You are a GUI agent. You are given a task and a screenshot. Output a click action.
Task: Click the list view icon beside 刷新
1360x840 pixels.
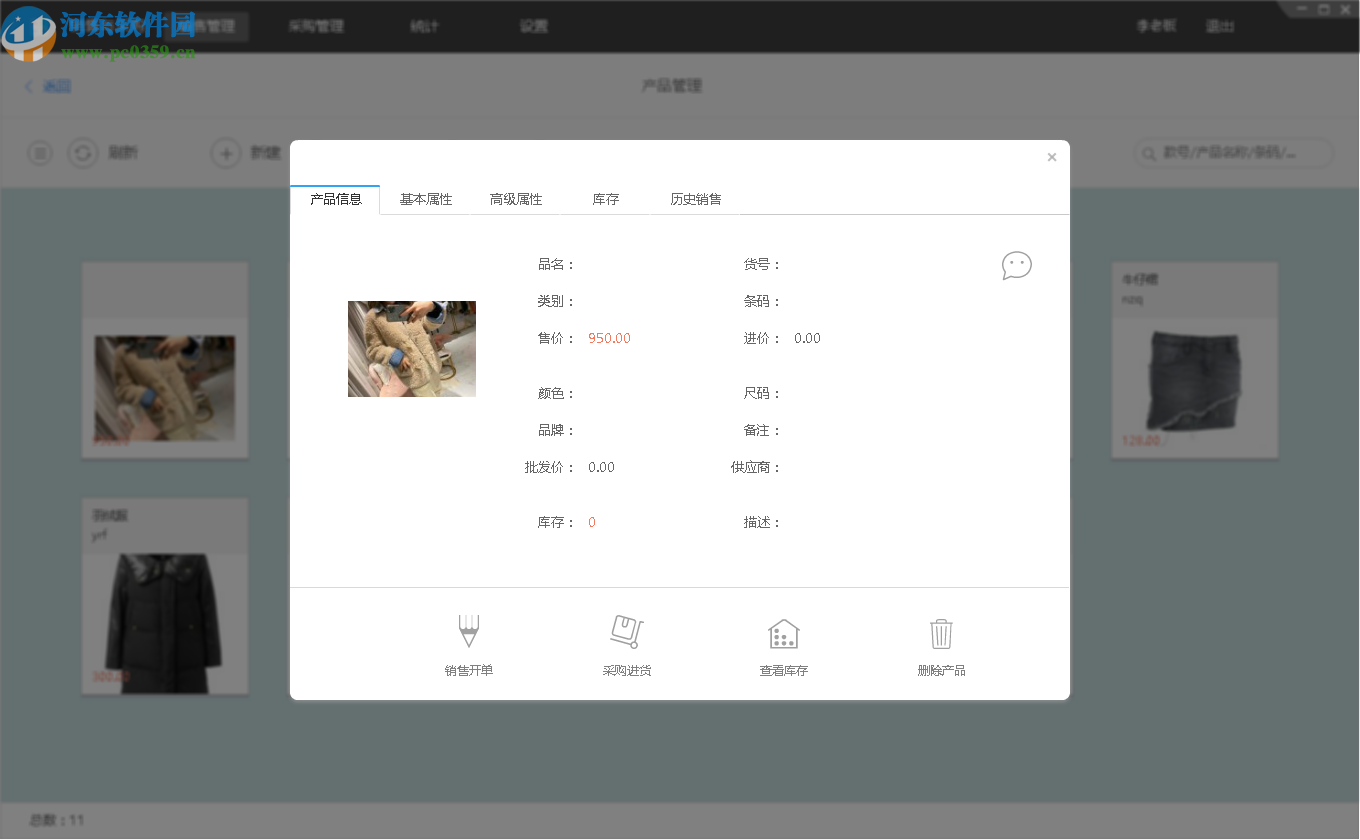click(39, 153)
